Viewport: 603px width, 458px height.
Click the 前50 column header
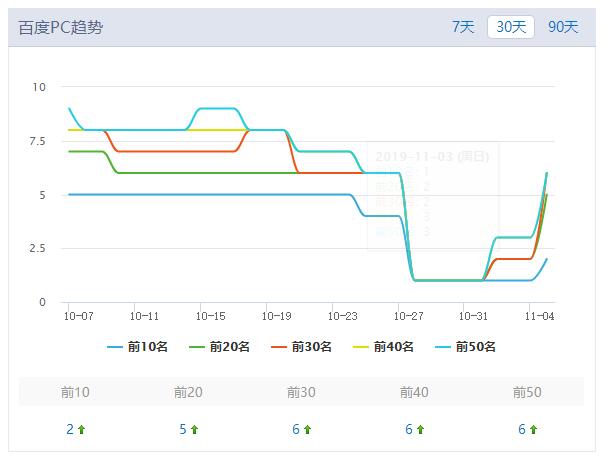coord(527,392)
